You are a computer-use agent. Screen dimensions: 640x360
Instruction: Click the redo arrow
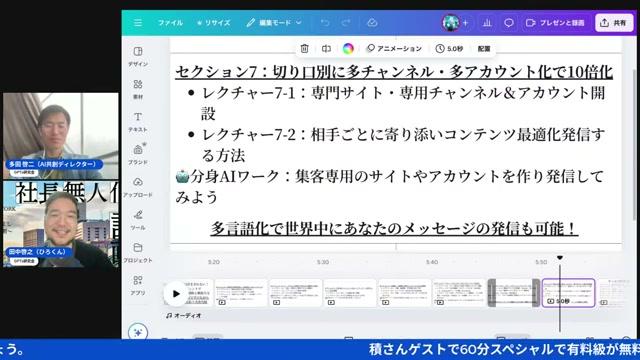tap(346, 23)
